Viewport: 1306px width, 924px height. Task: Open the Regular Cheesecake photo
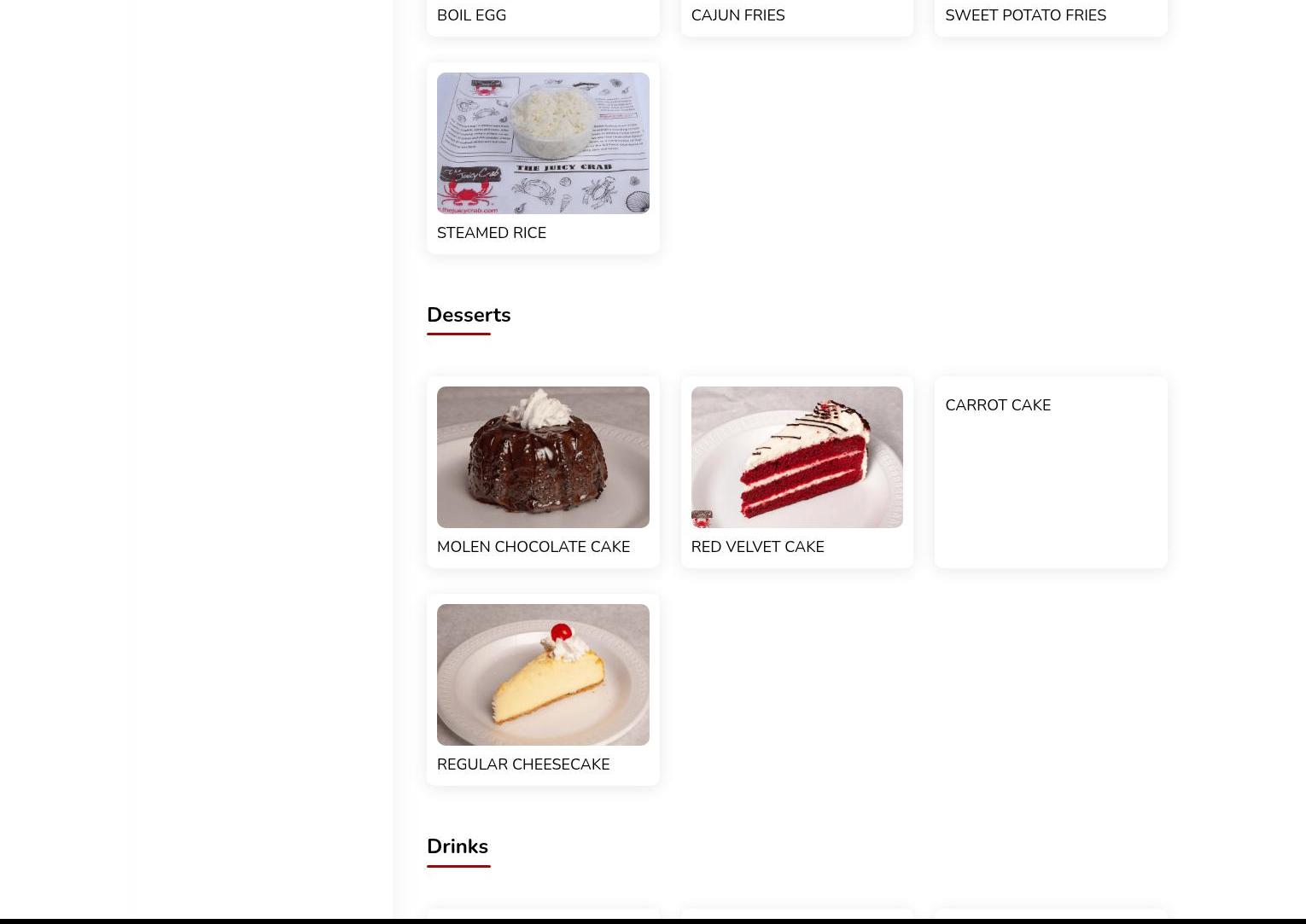point(543,674)
